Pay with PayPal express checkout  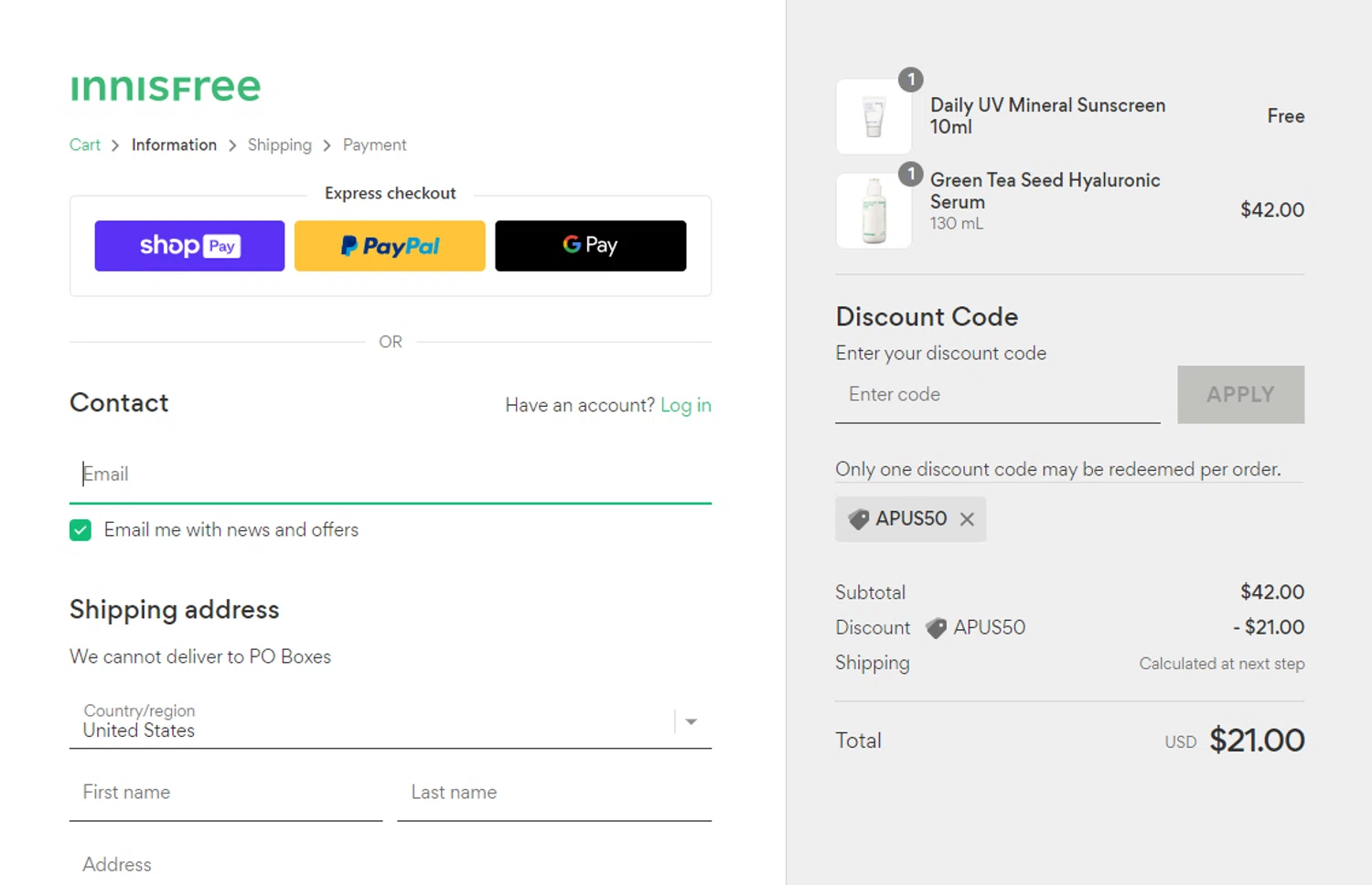click(x=390, y=246)
